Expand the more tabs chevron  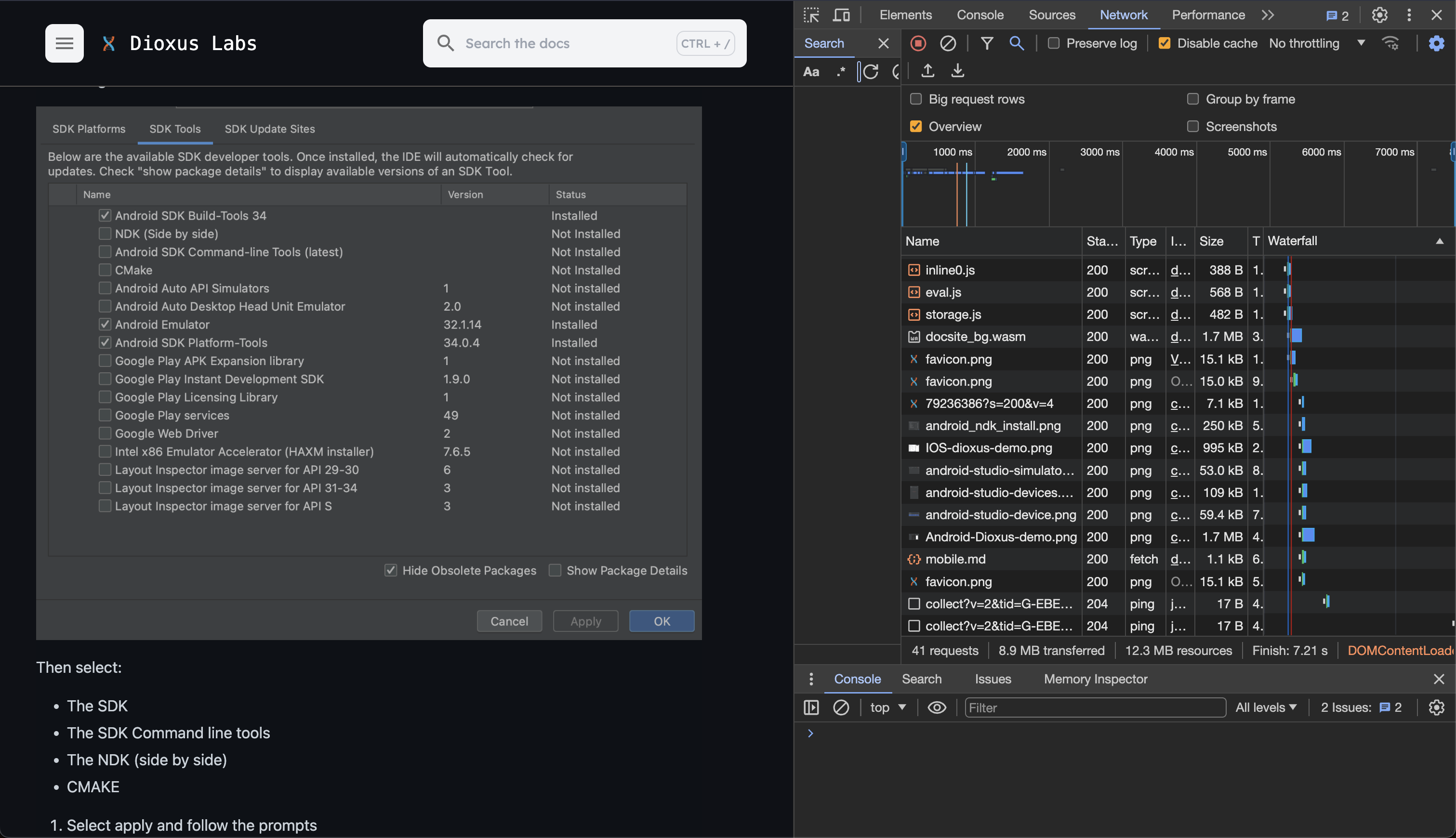click(x=1267, y=15)
